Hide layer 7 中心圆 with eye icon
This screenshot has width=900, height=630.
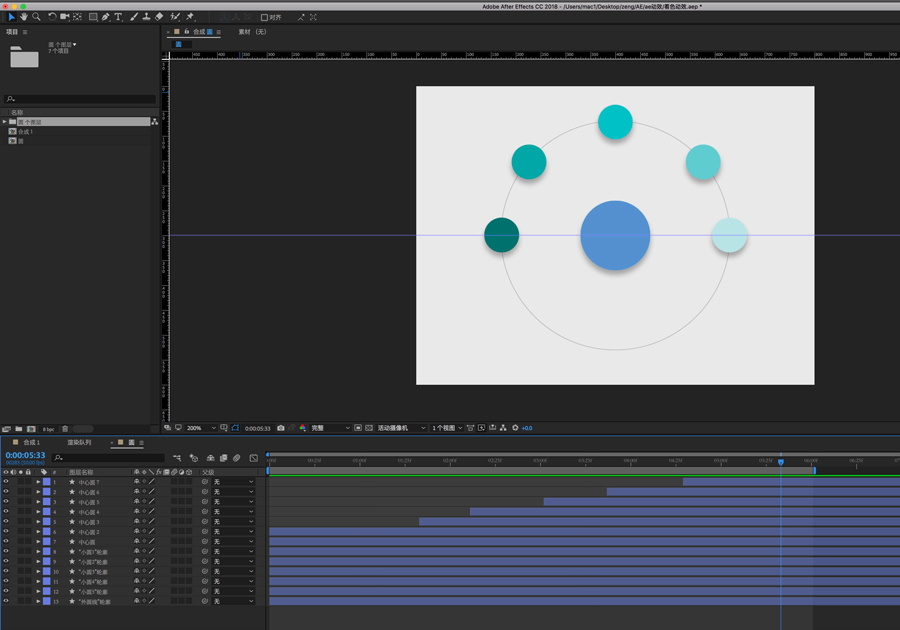click(6, 542)
